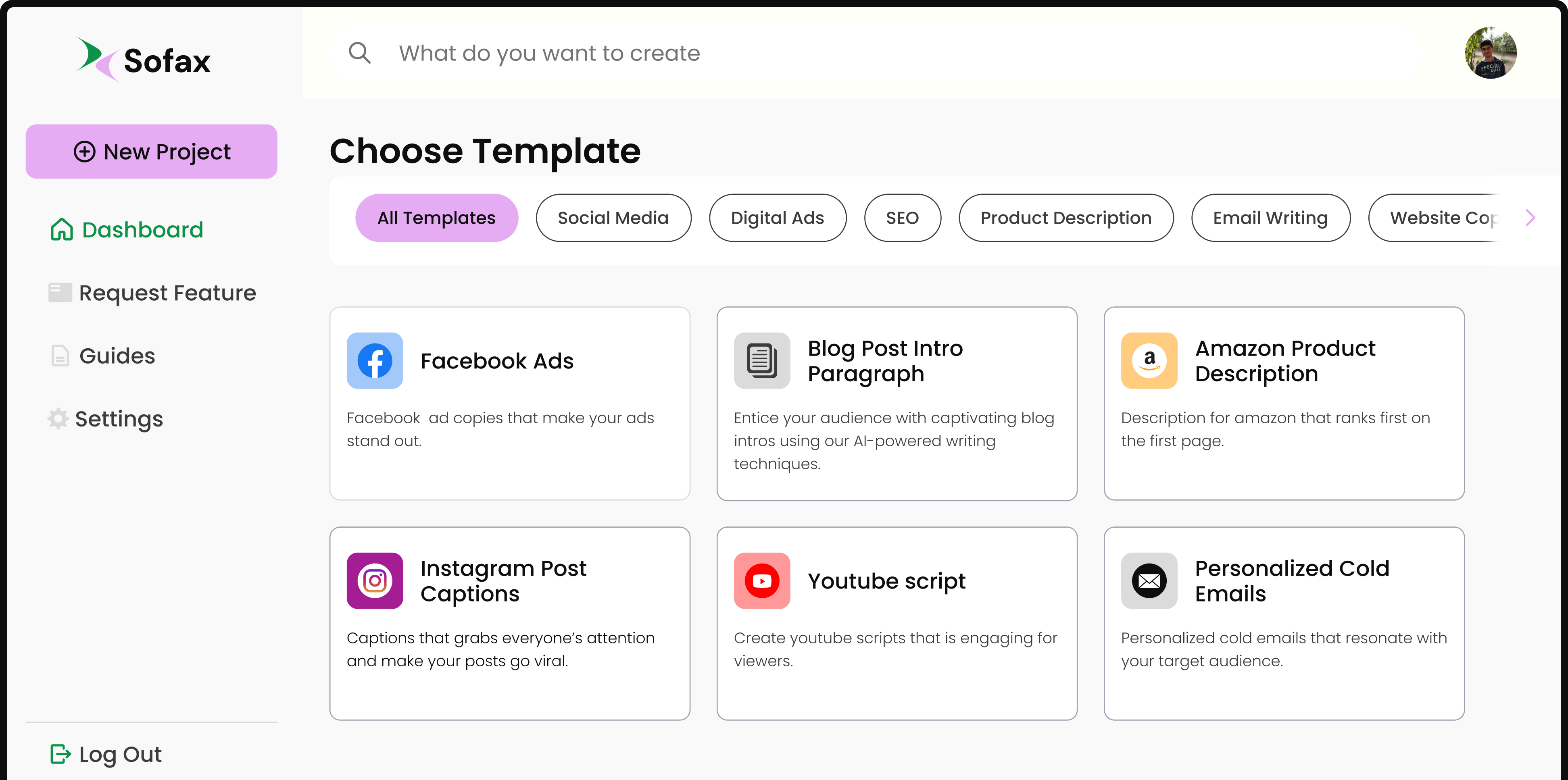
Task: Switch to the Social Media category
Action: [613, 218]
